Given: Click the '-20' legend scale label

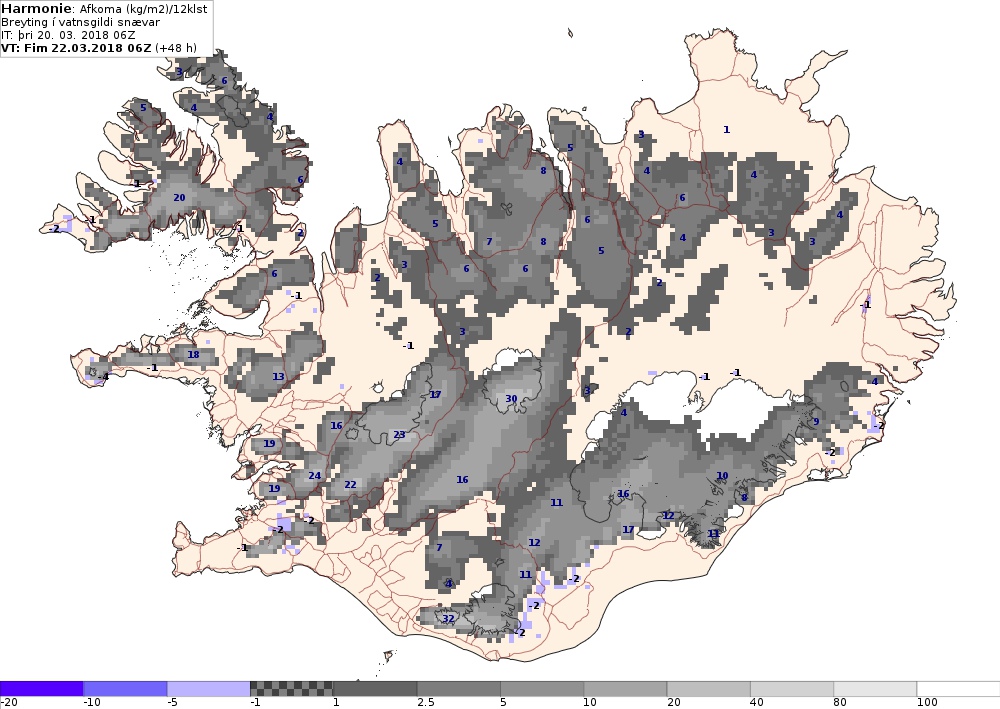Looking at the screenshot, I should tap(8, 703).
